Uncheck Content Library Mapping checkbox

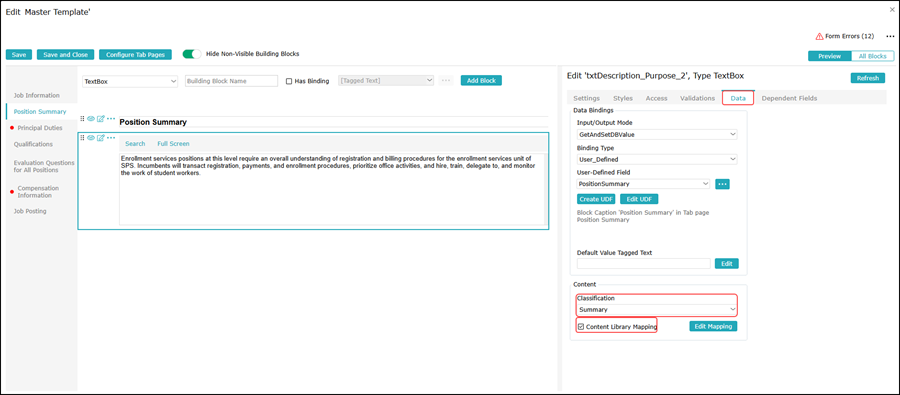[581, 326]
